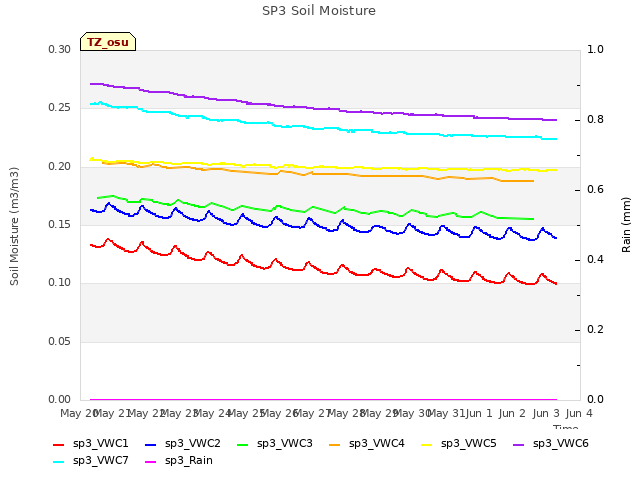
Task: Click the Jun 2 date tick label
Action: tap(513, 413)
